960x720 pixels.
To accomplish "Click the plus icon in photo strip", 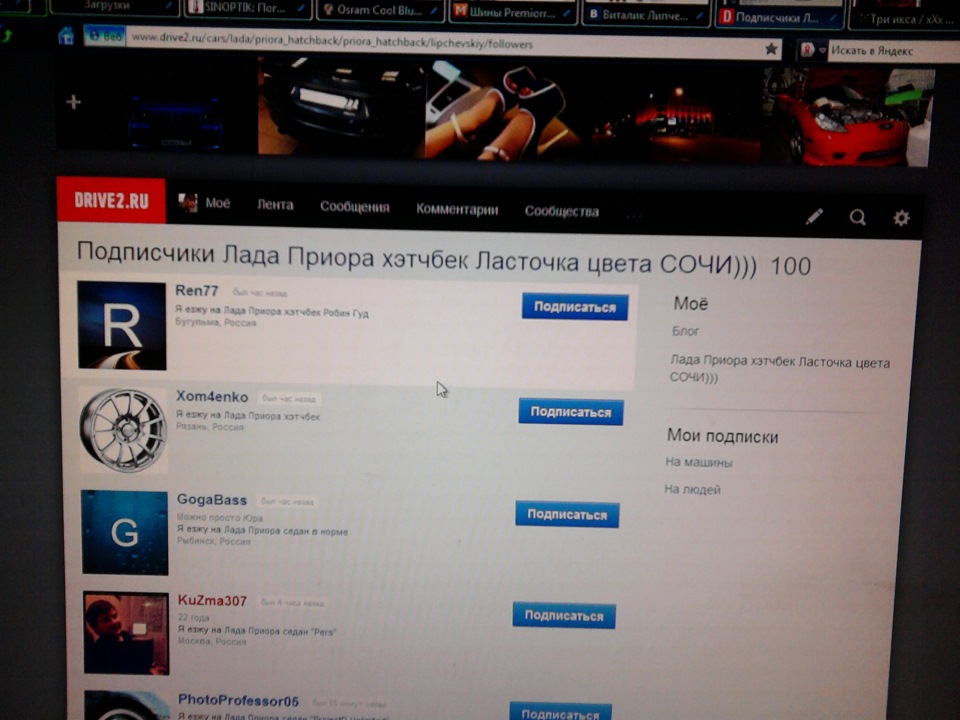I will (x=73, y=102).
